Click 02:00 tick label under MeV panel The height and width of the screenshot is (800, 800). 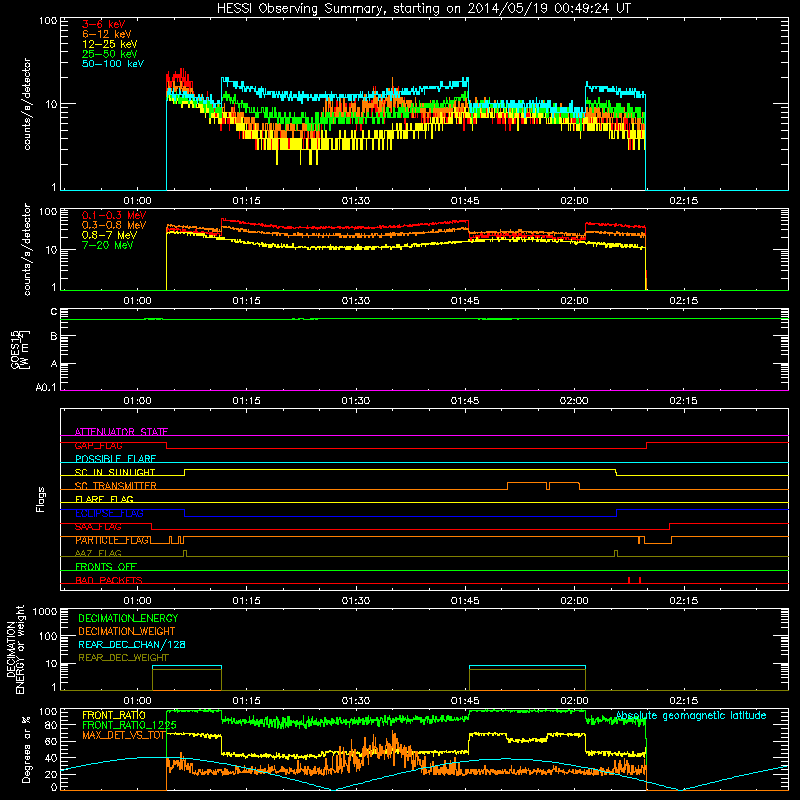pyautogui.click(x=574, y=301)
